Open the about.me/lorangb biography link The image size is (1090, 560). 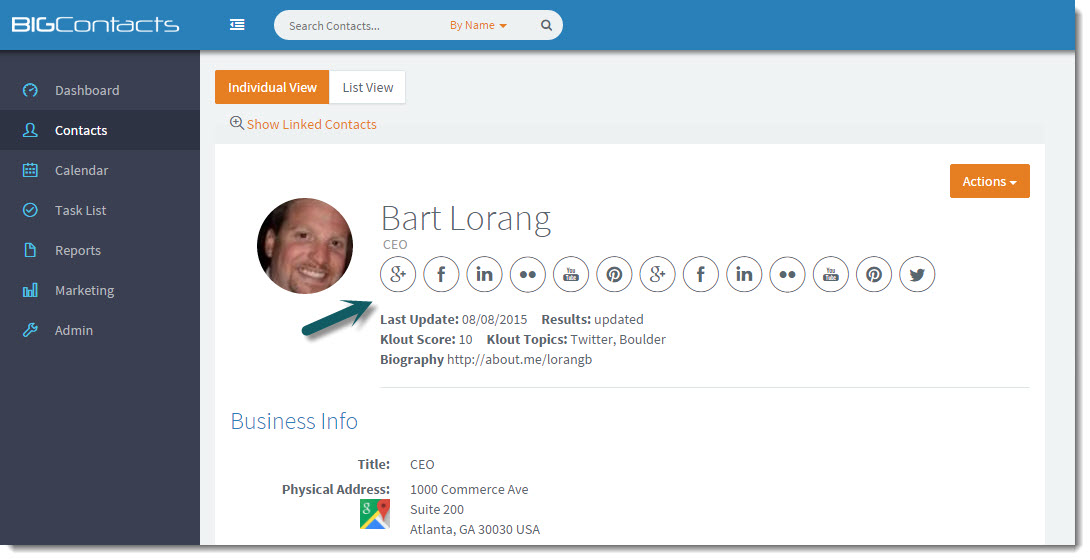pyautogui.click(x=519, y=359)
